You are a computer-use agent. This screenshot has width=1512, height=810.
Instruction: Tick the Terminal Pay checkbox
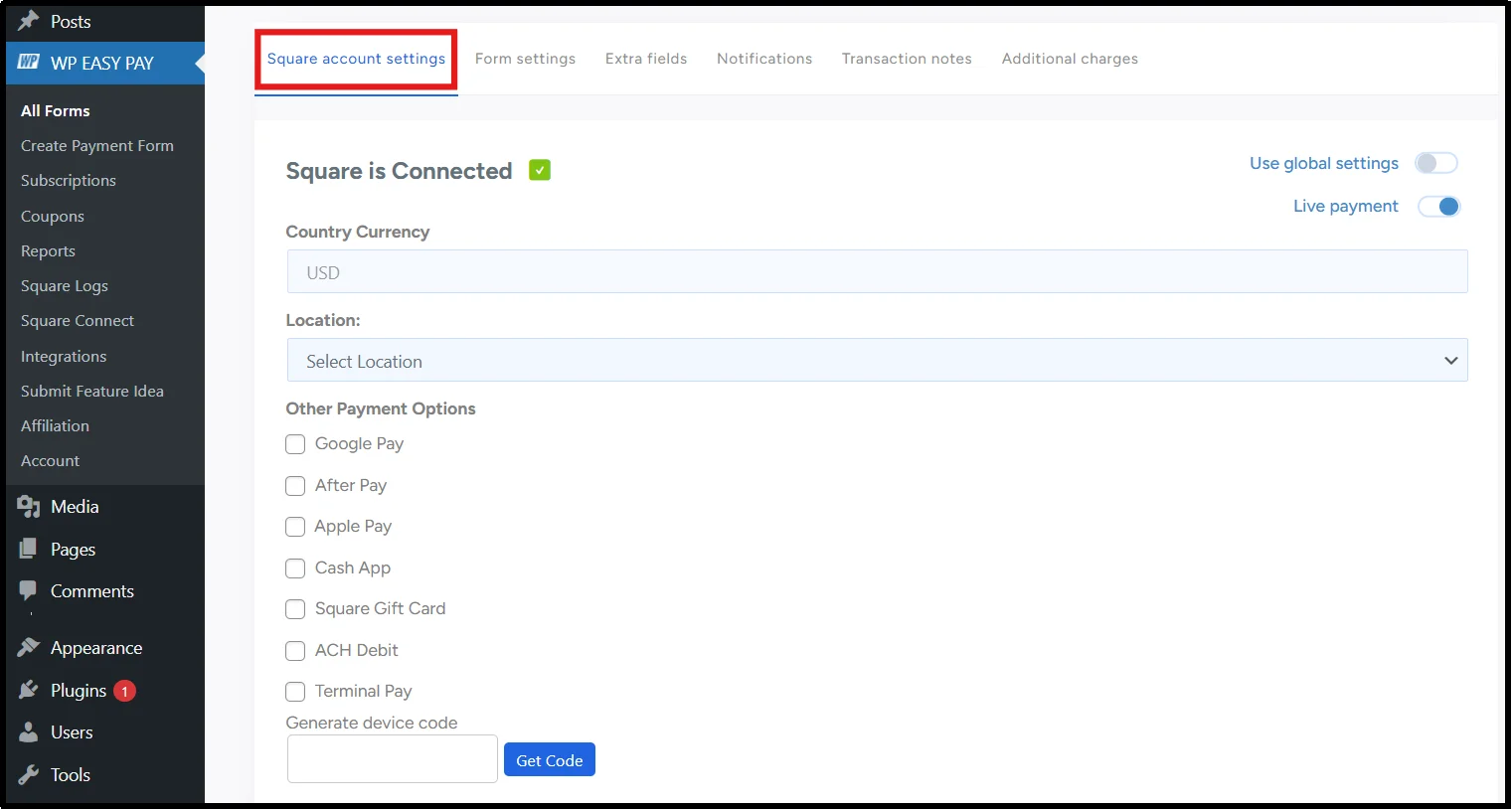tap(295, 692)
